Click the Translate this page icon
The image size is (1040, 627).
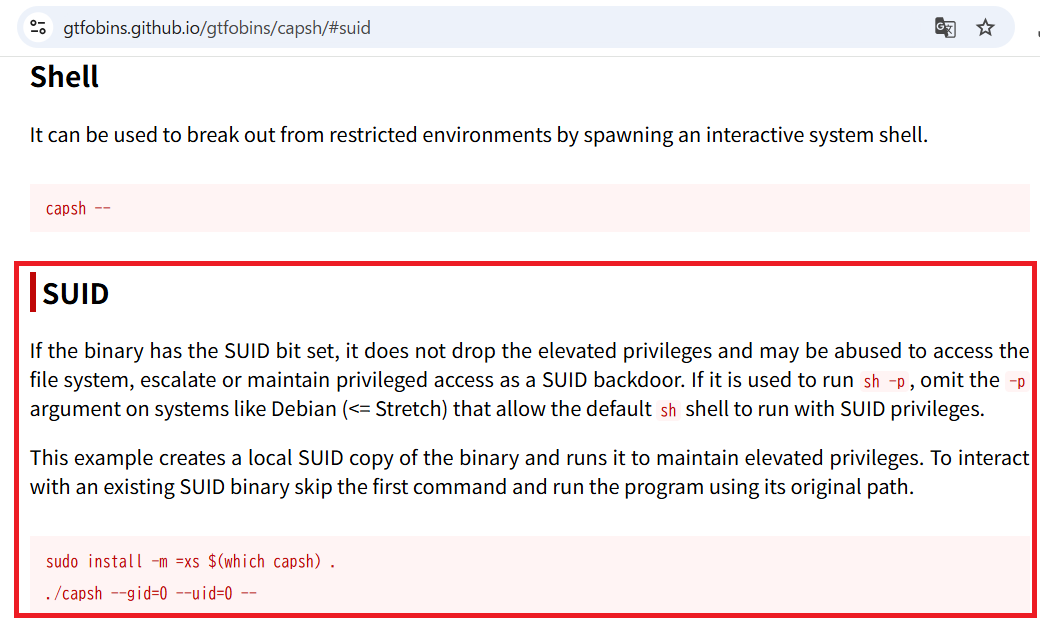coord(945,27)
